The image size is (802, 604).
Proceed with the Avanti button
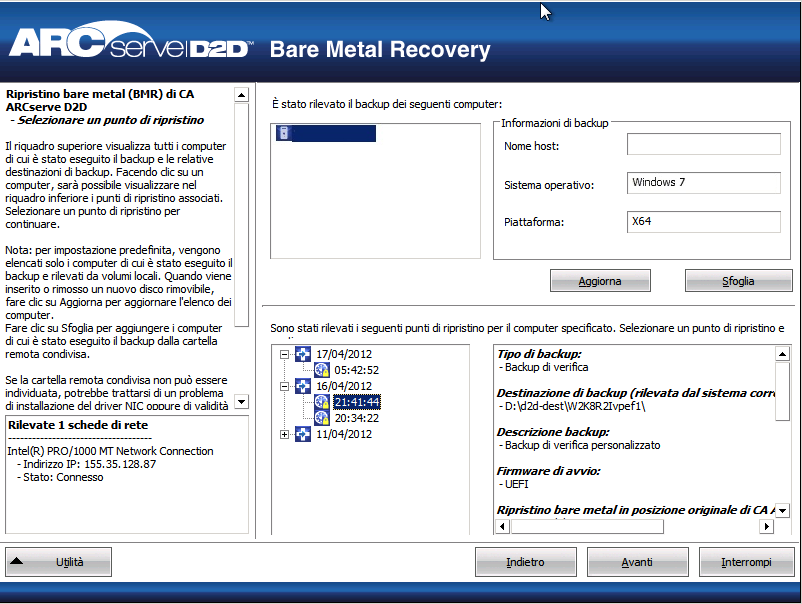coord(637,562)
